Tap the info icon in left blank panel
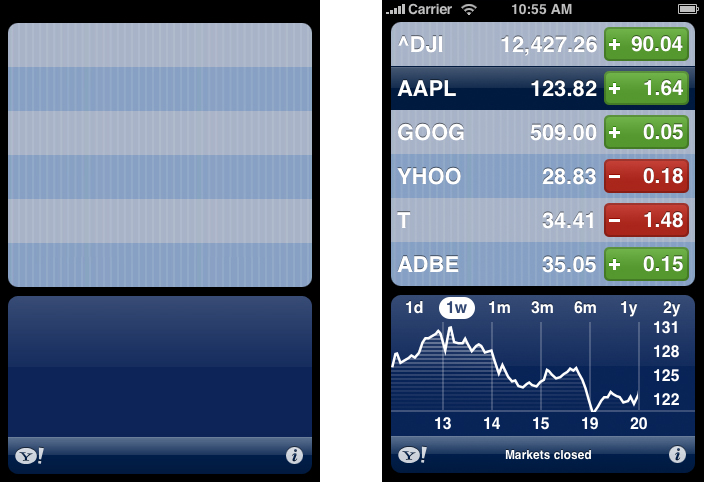Screen dimensions: 704x482 294,456
